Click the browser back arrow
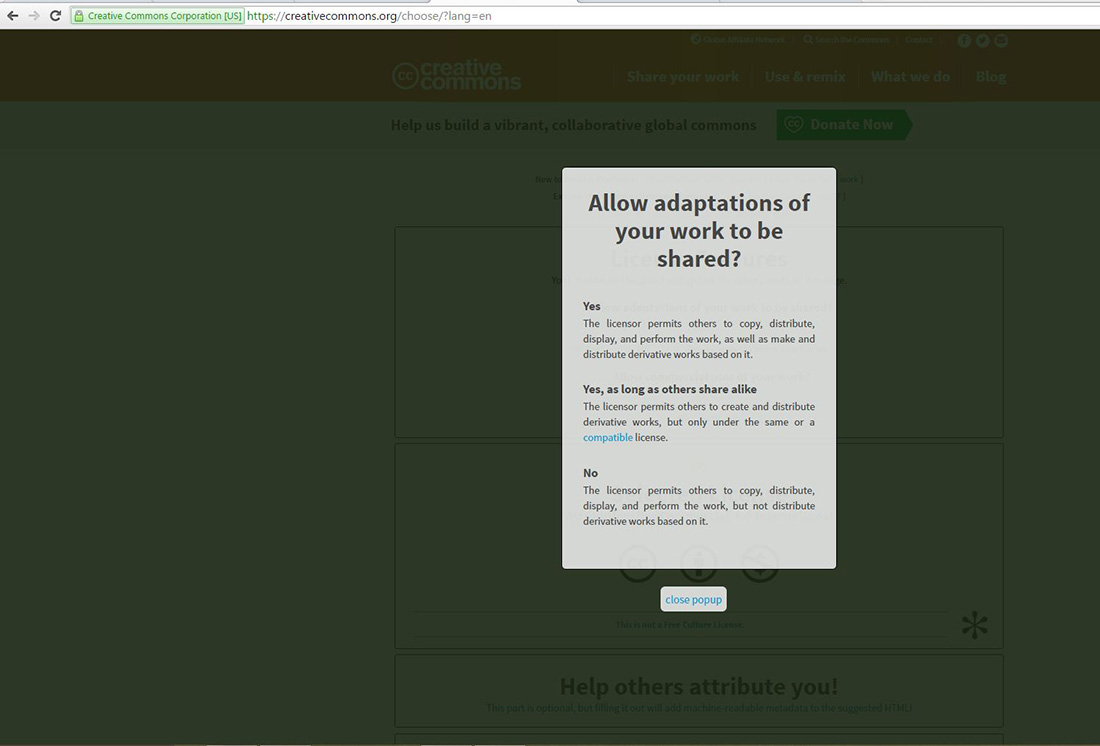The height and width of the screenshot is (746, 1100). 13,15
